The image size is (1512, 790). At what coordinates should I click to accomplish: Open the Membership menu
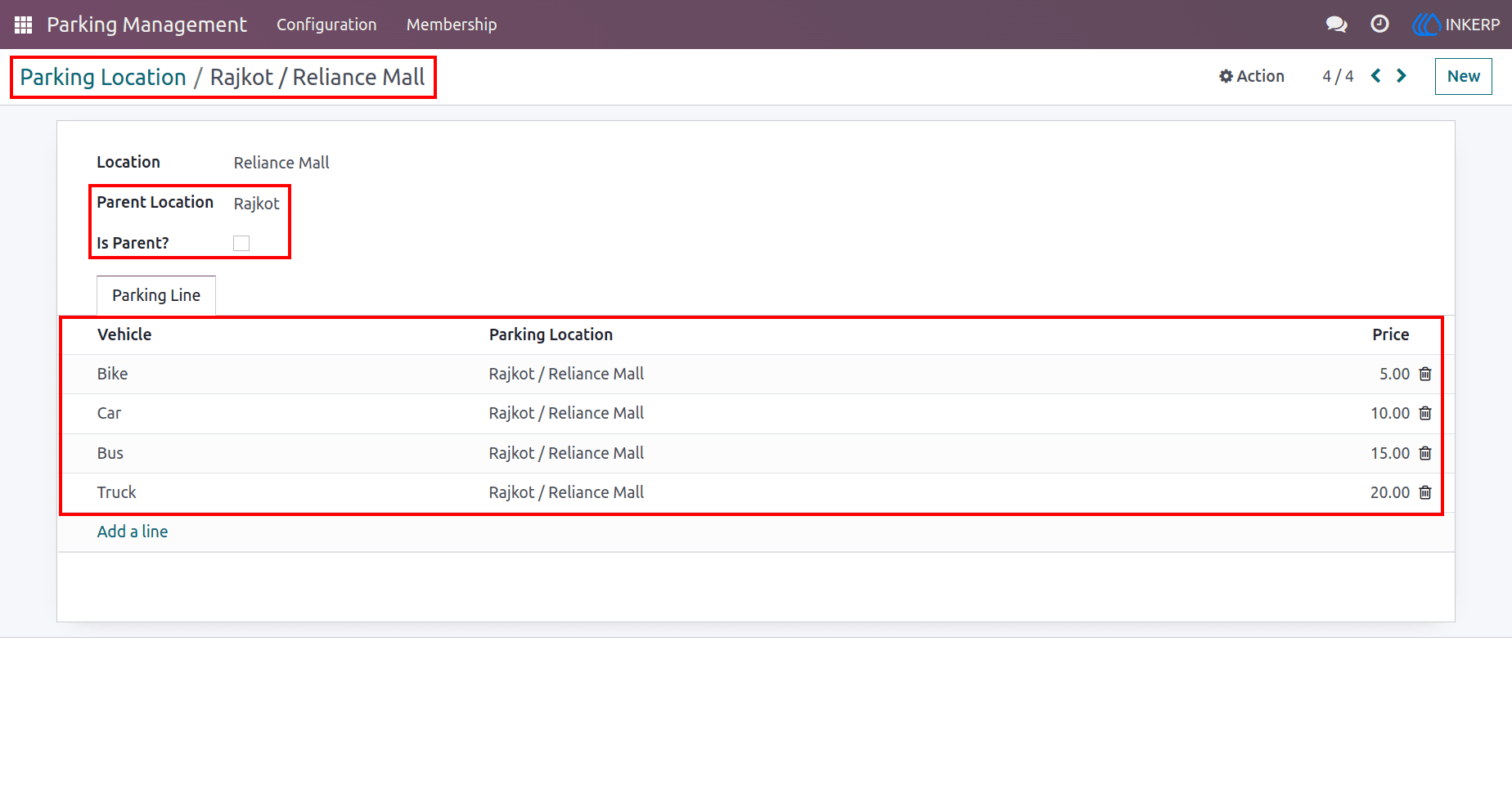tap(452, 25)
